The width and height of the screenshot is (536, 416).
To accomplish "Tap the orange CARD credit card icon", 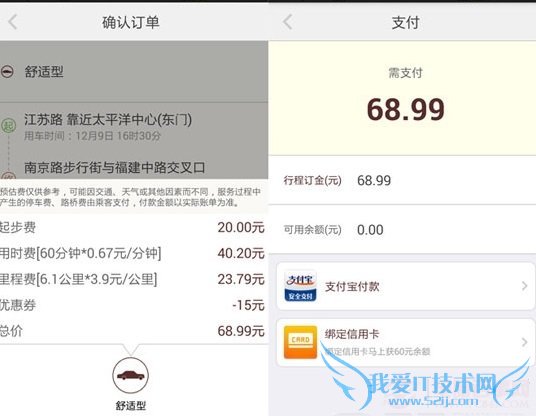I will [300, 342].
